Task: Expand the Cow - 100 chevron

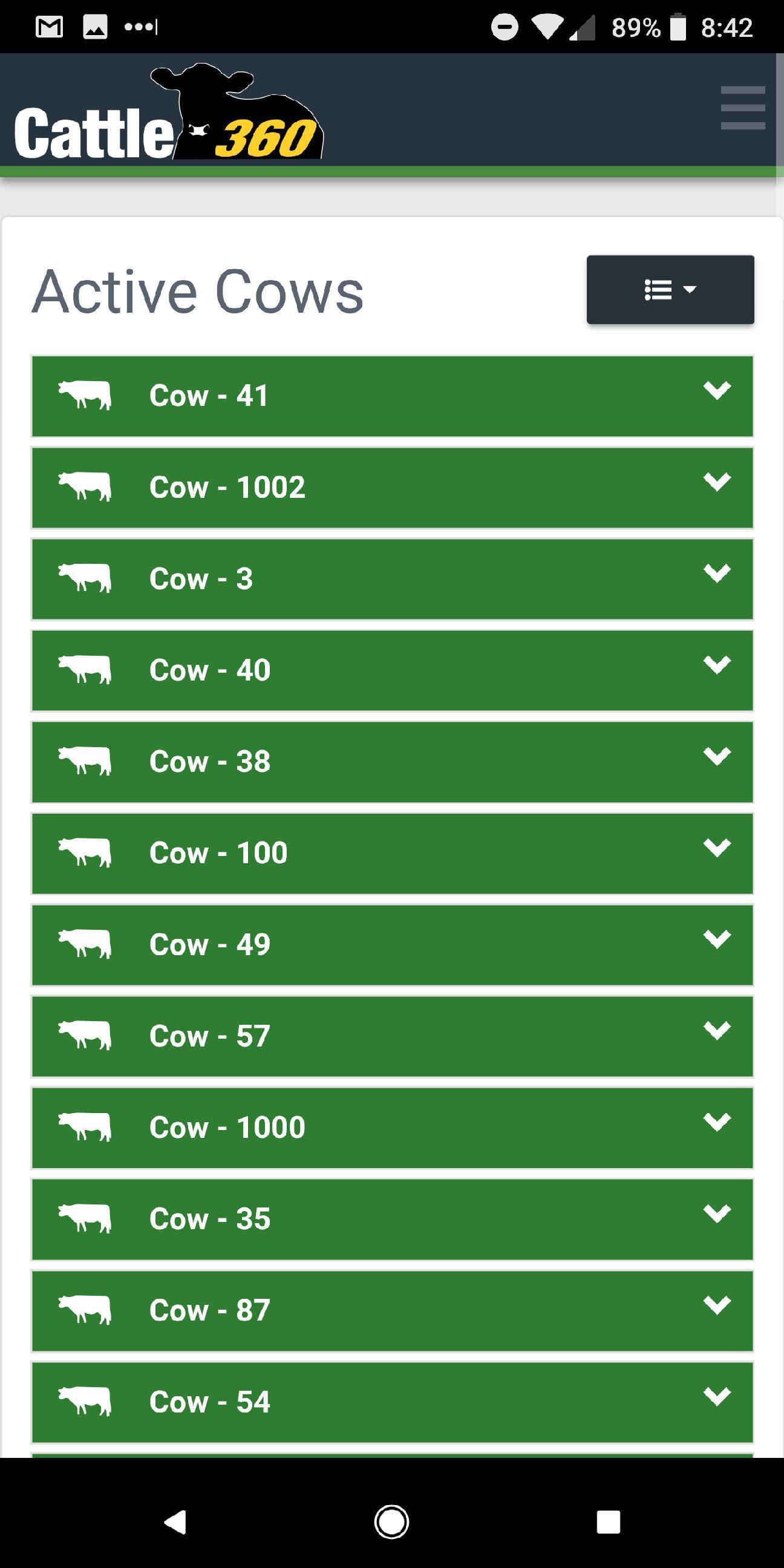Action: tap(717, 848)
